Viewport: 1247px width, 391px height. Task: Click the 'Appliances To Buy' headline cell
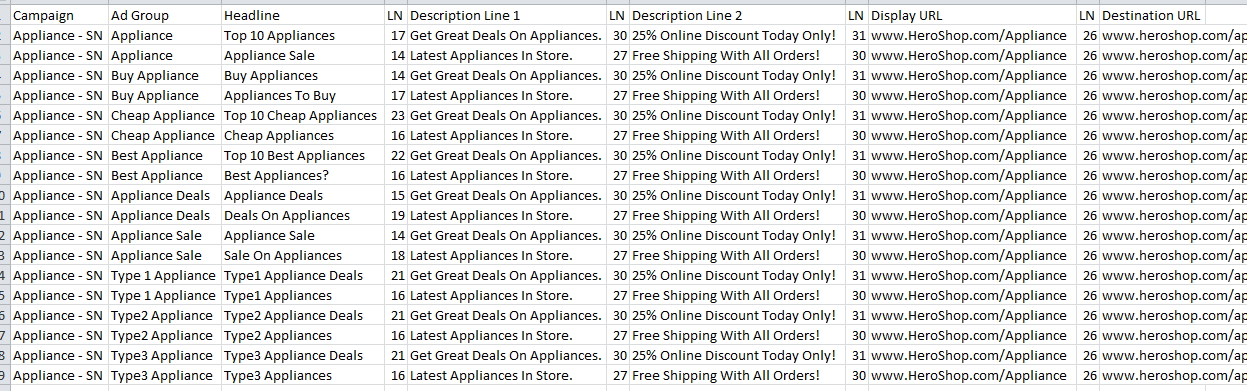(302, 96)
